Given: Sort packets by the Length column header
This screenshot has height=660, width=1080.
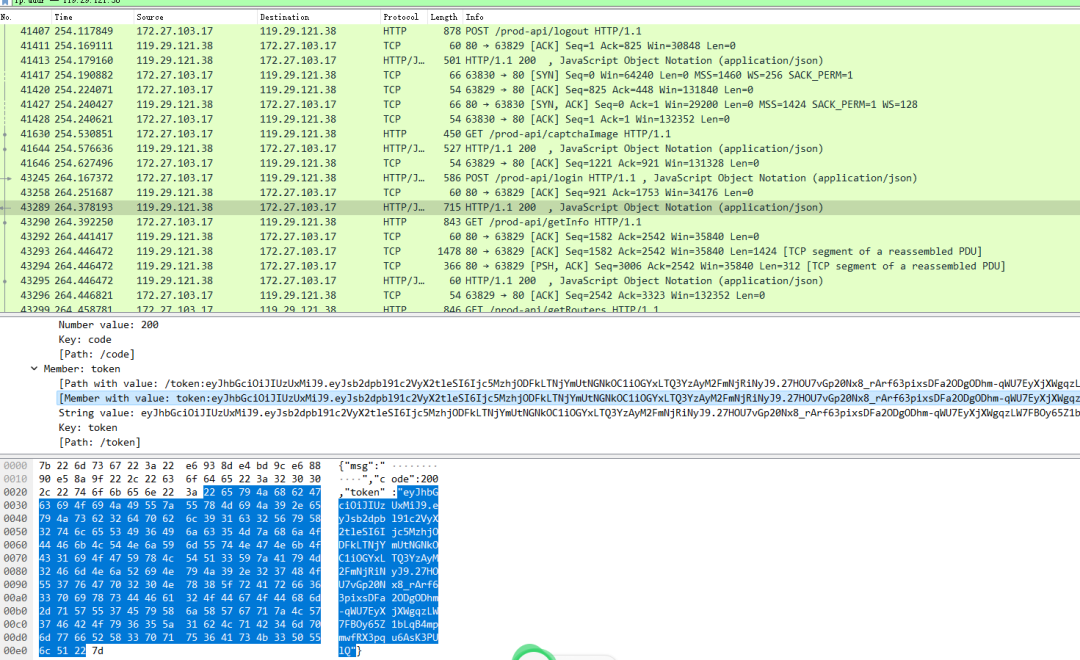Looking at the screenshot, I should 444,17.
